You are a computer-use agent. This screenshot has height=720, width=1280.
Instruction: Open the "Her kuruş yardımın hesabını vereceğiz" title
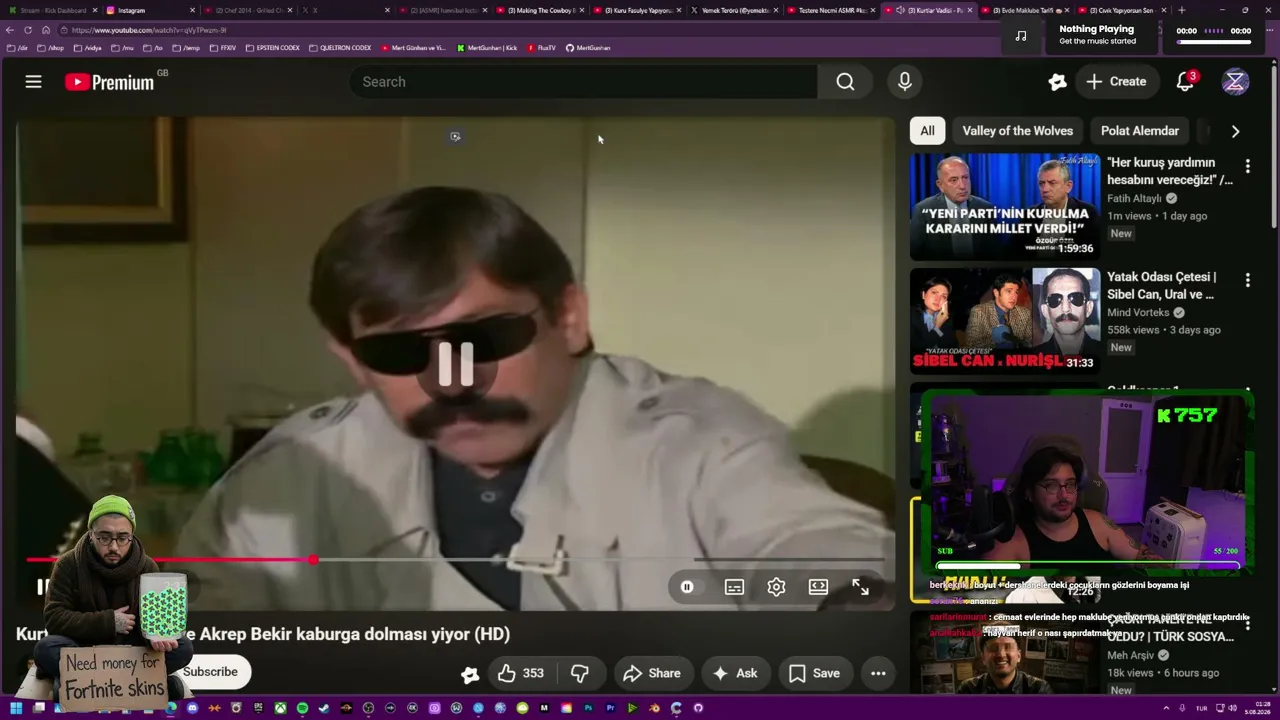[1170, 171]
